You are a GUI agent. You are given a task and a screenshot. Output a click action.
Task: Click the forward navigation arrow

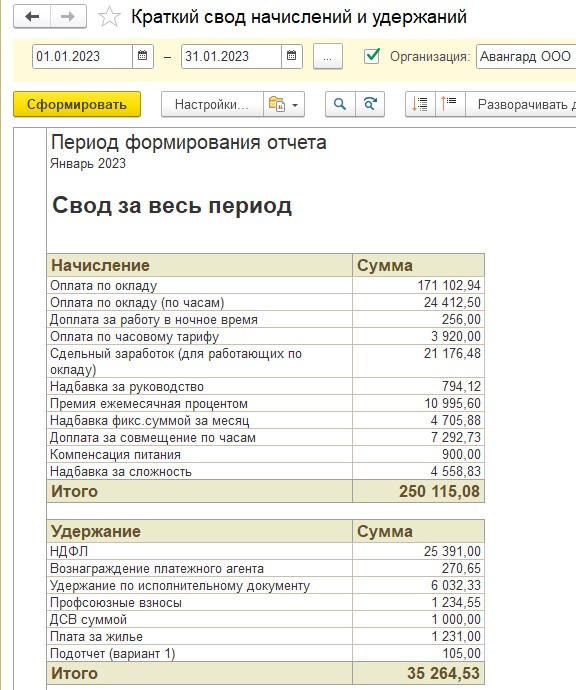pyautogui.click(x=68, y=17)
